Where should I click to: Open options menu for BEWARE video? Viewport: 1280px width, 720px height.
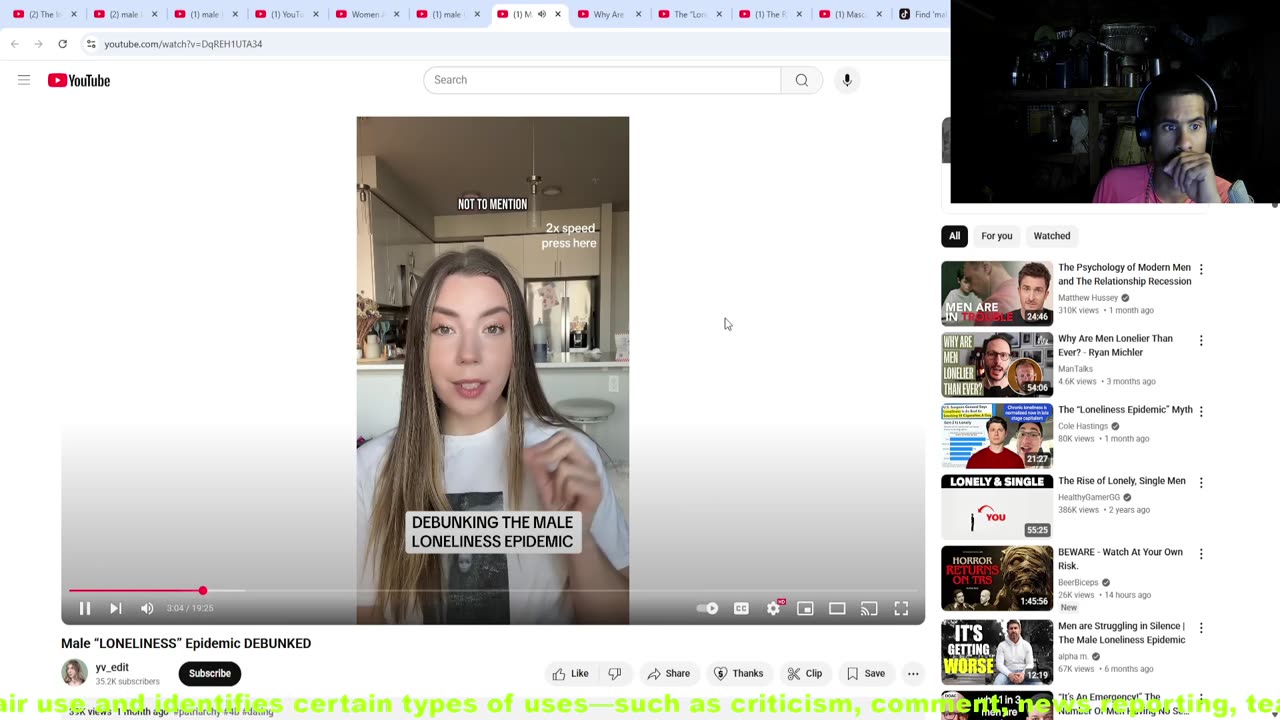coord(1201,554)
